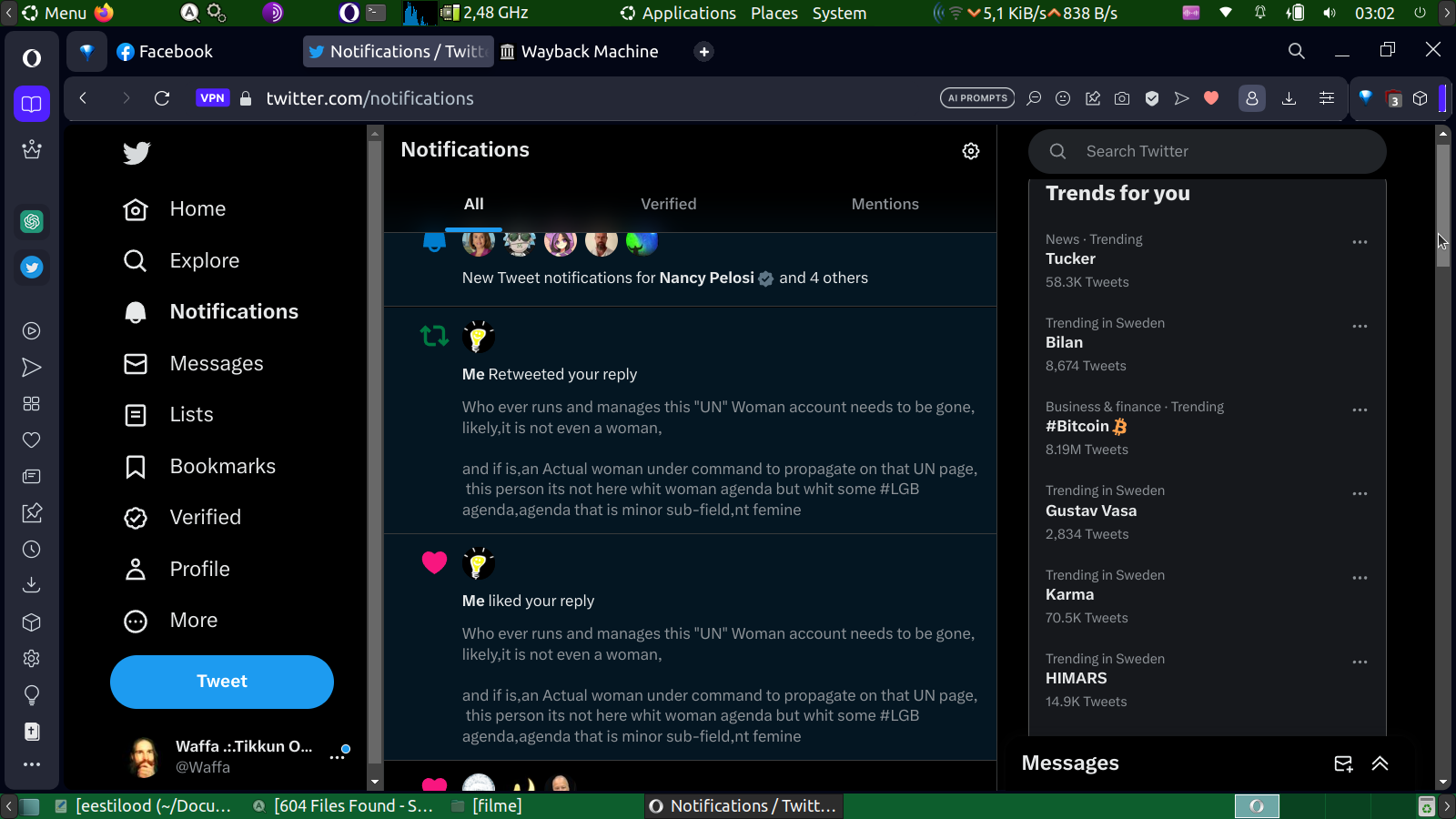Open new message compose icon

(x=1343, y=763)
